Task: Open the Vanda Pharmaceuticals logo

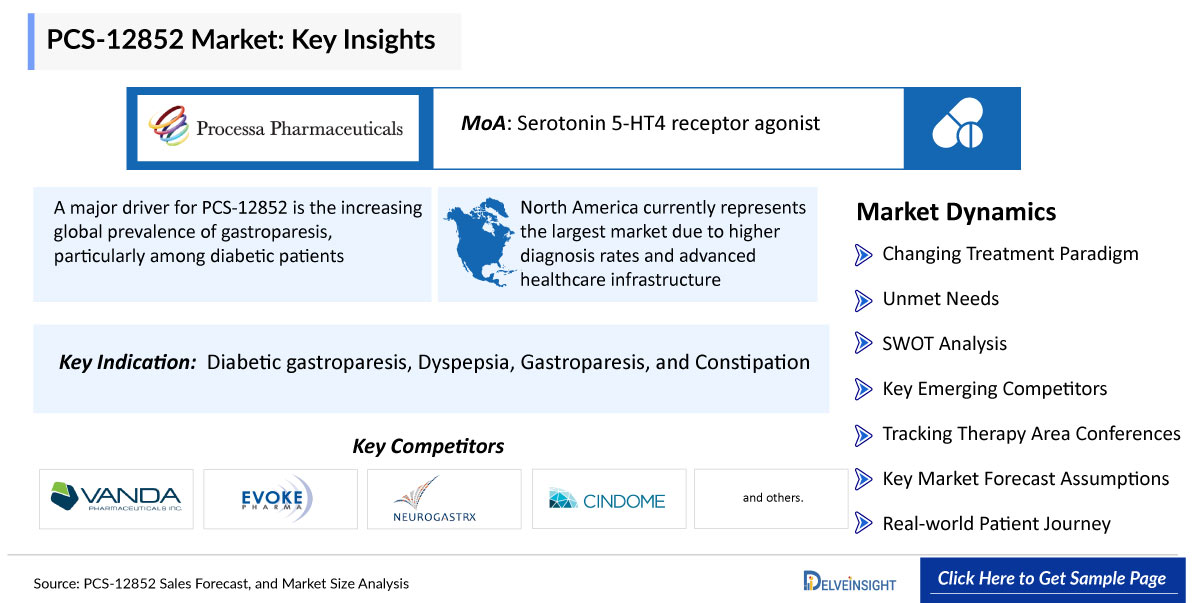Action: click(116, 498)
